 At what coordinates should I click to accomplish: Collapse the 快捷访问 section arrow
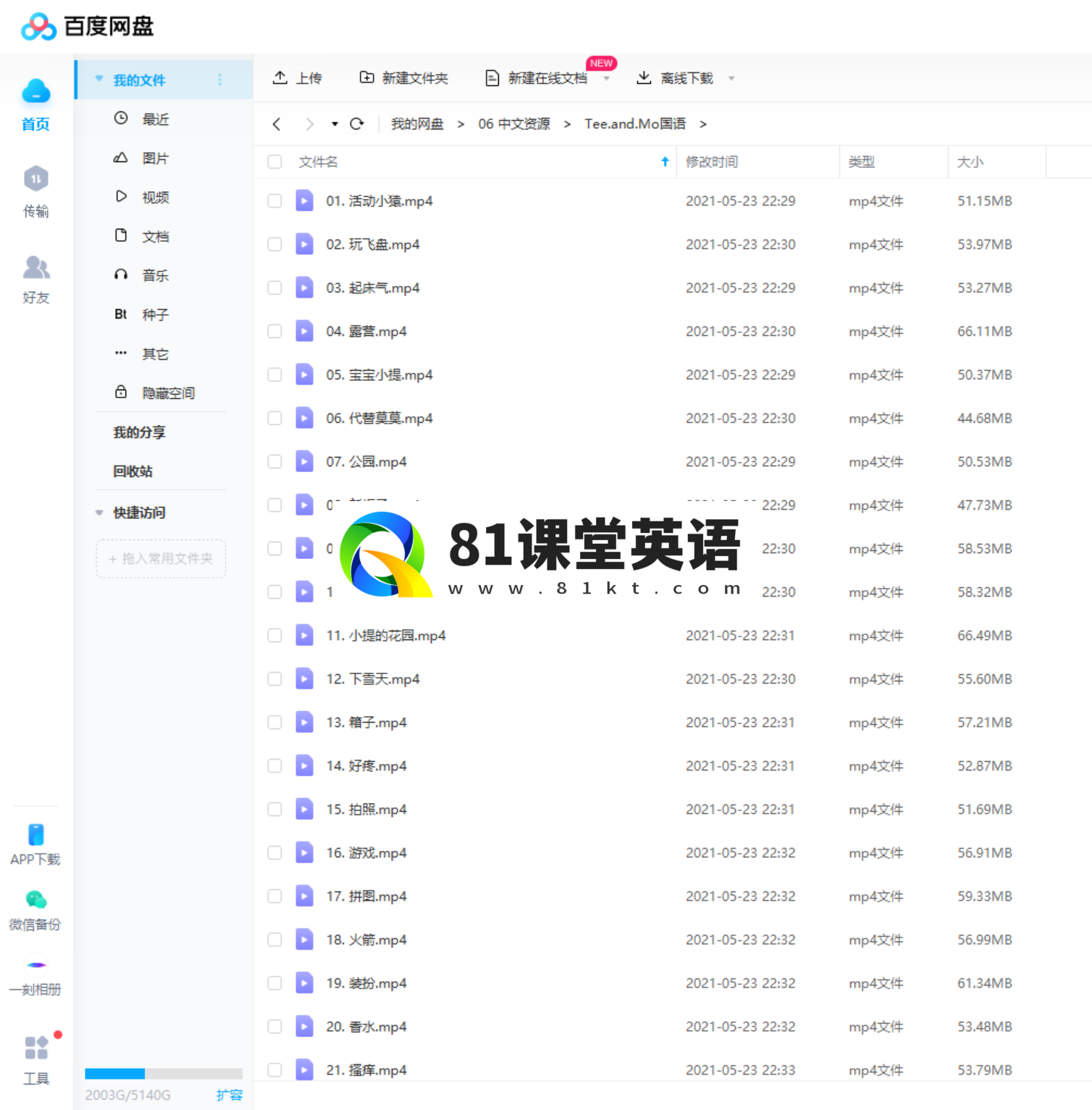pos(99,513)
